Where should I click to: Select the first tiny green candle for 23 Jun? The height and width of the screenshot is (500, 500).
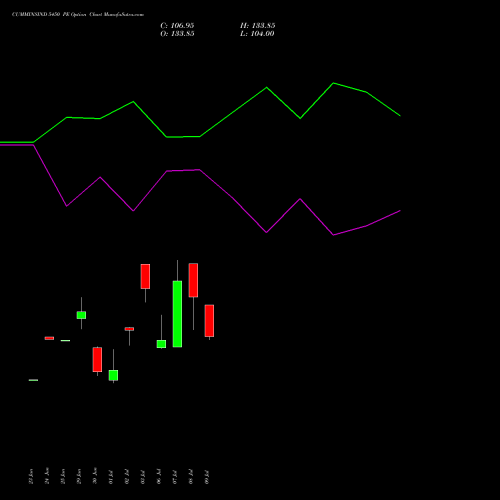coord(33,380)
